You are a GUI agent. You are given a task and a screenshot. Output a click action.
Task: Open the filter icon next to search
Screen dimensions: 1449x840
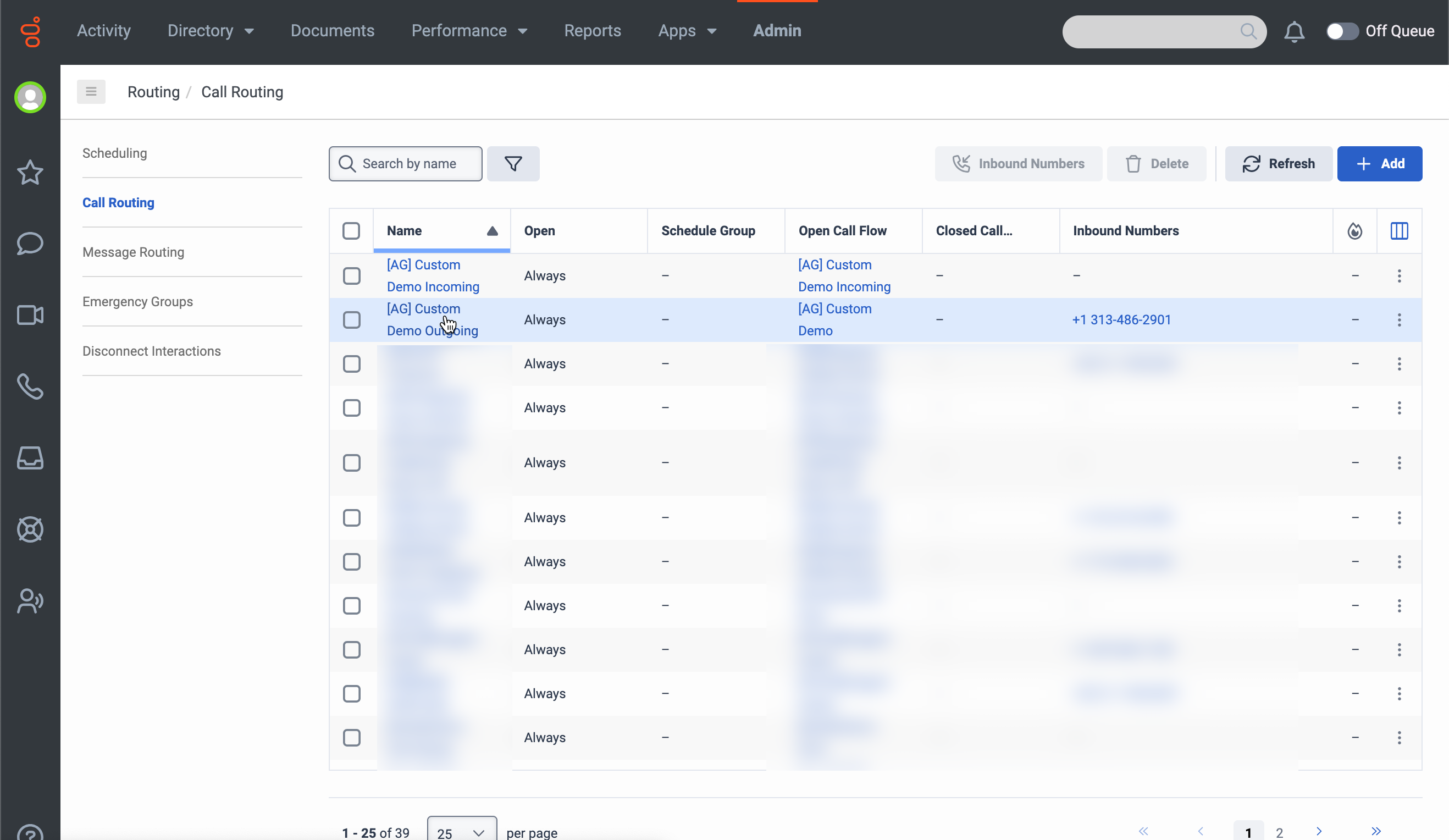pyautogui.click(x=512, y=164)
